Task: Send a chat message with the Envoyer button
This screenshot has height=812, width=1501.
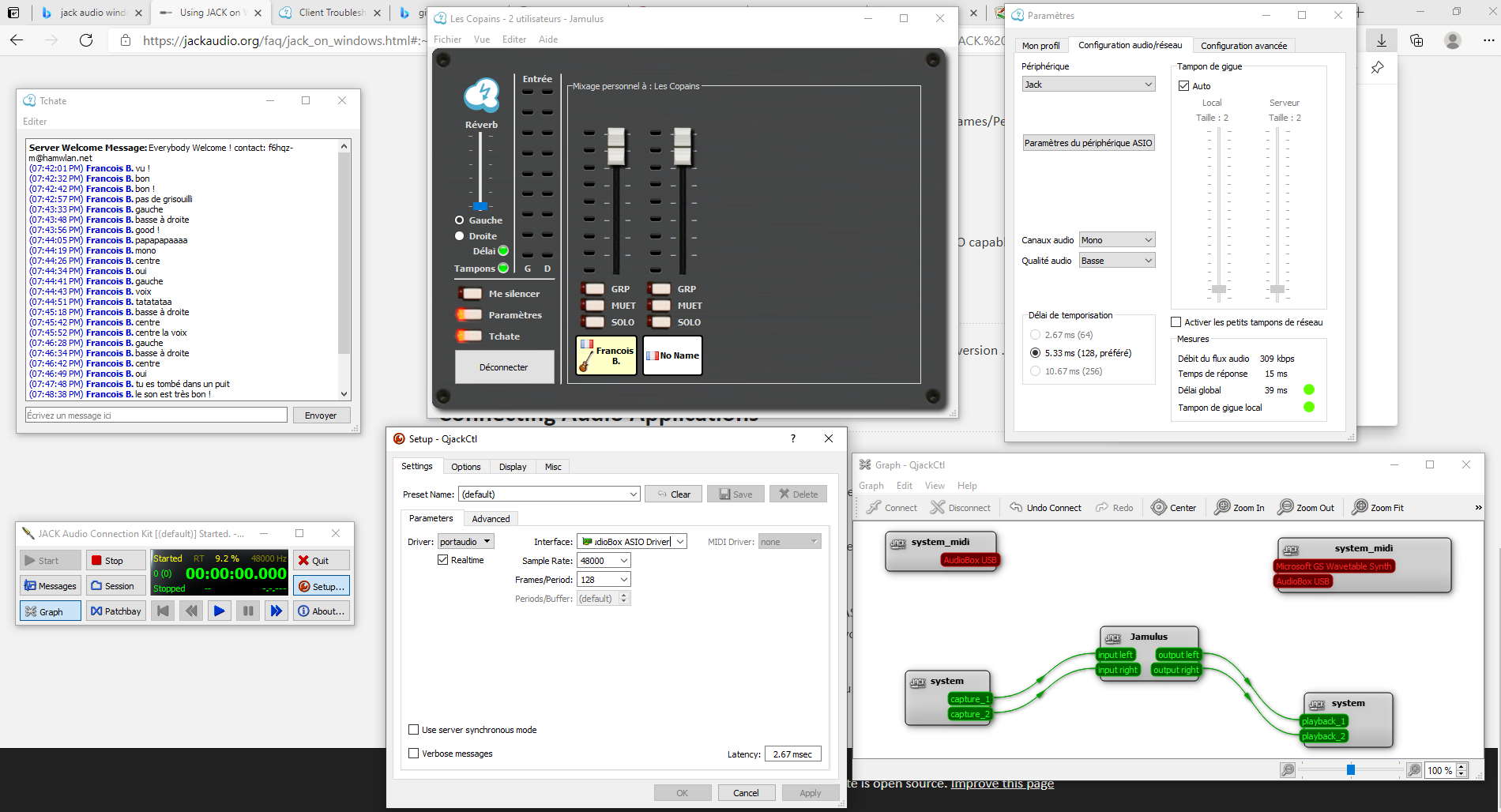Action: (322, 414)
